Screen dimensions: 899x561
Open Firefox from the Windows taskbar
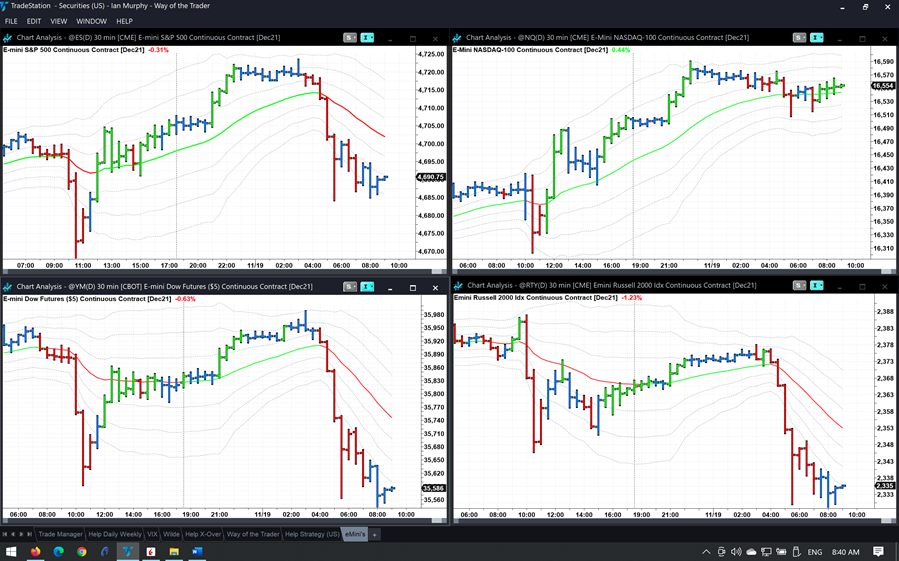coord(35,551)
